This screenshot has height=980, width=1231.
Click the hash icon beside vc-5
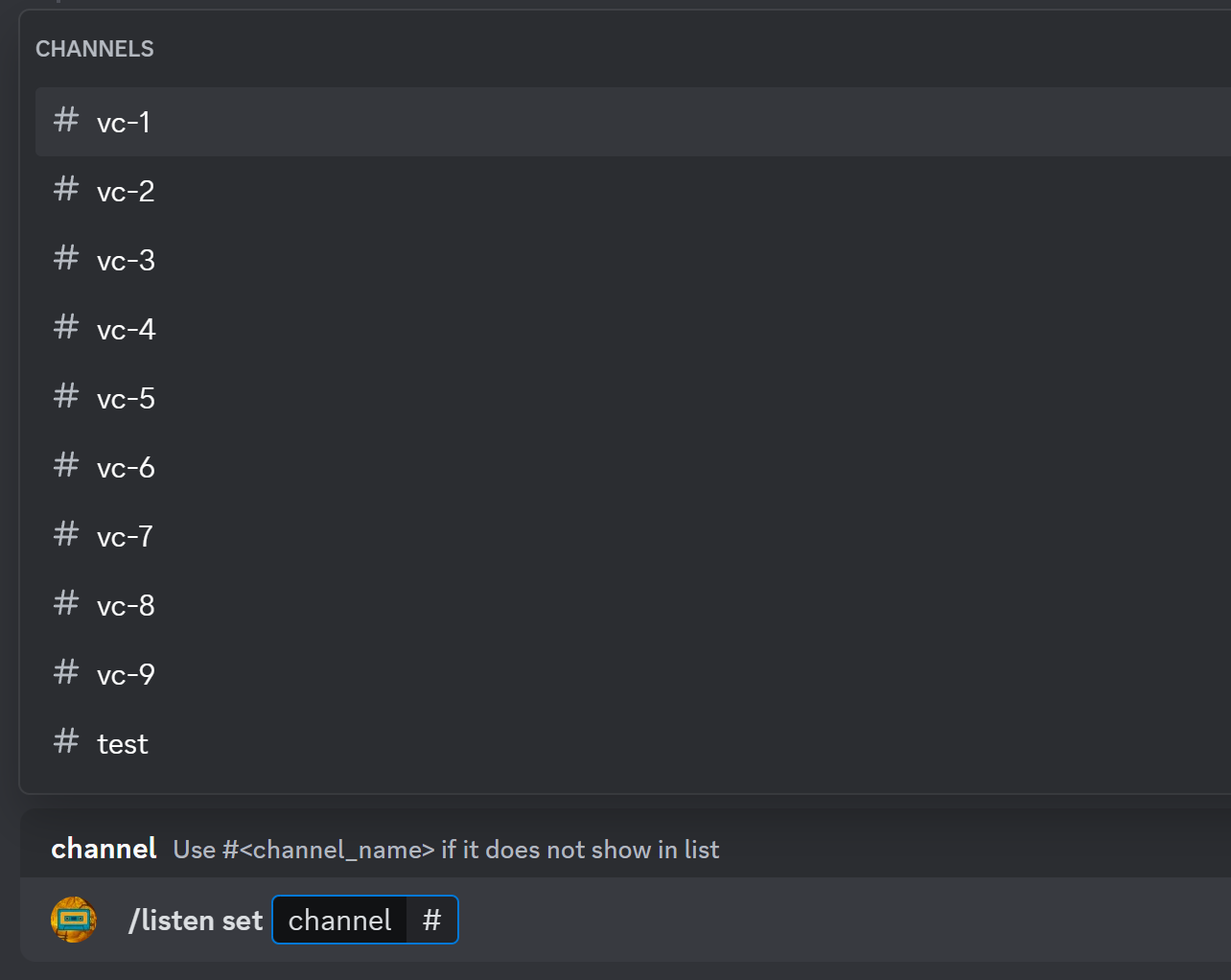66,397
